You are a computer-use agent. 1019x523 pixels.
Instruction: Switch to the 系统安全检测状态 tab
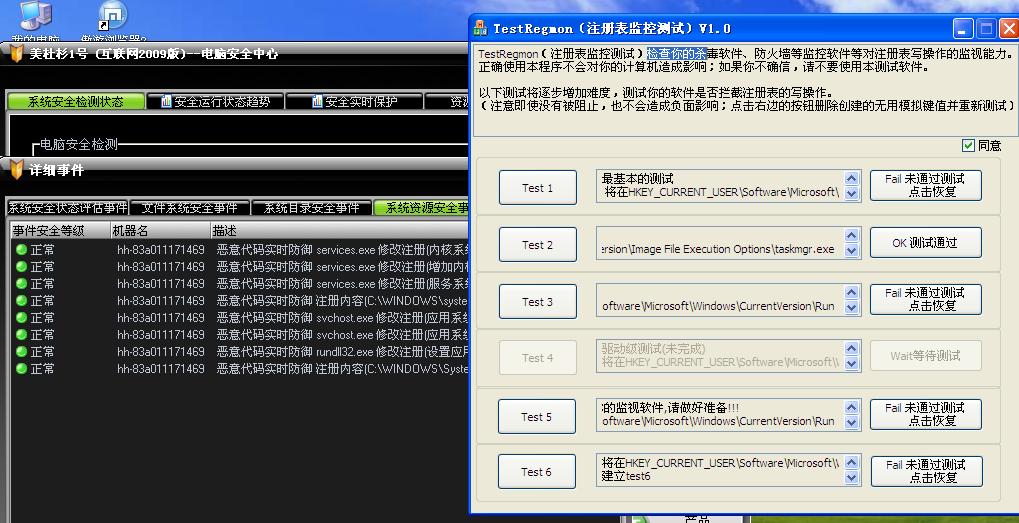click(x=75, y=101)
